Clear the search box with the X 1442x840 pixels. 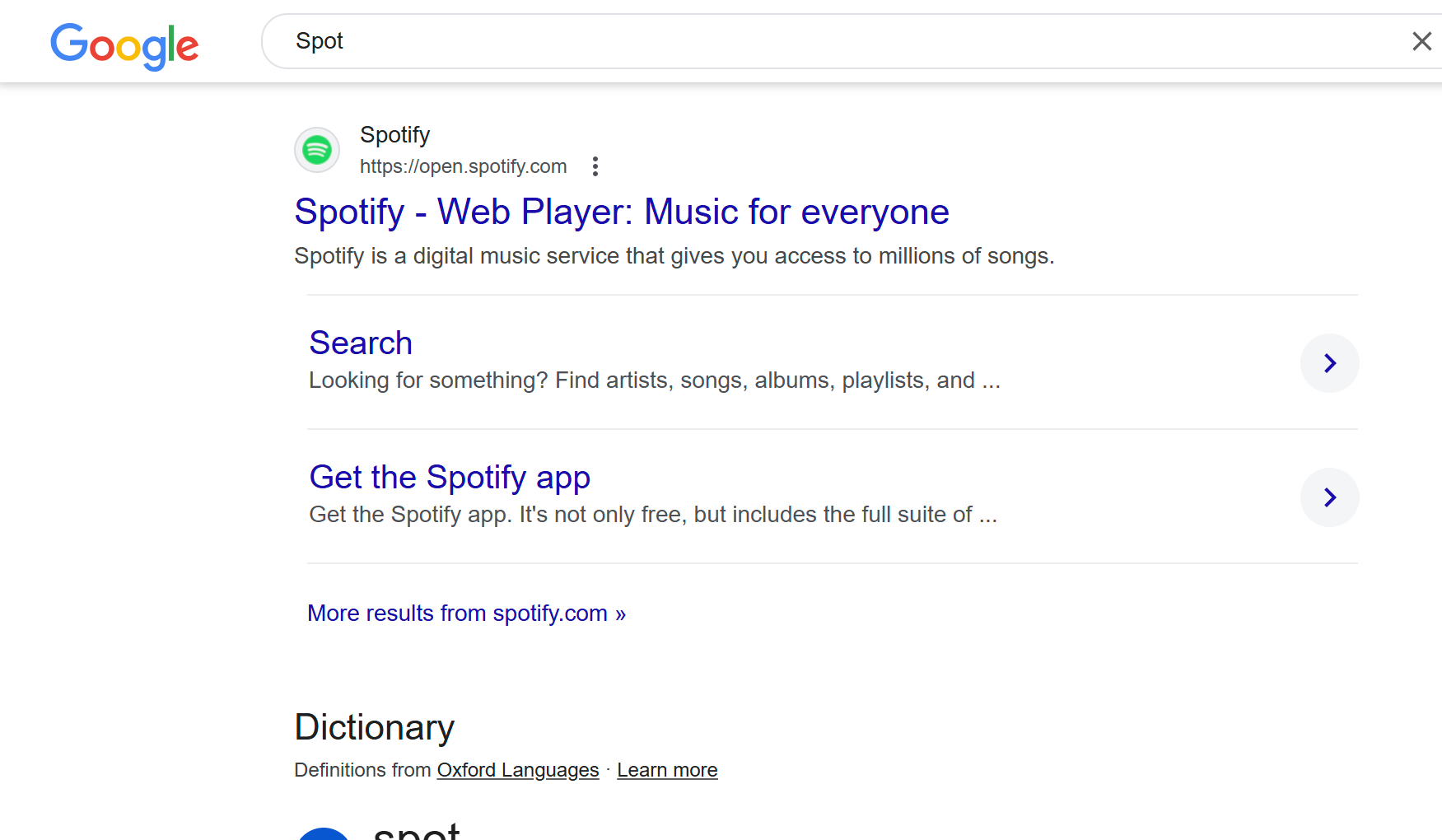click(x=1421, y=41)
